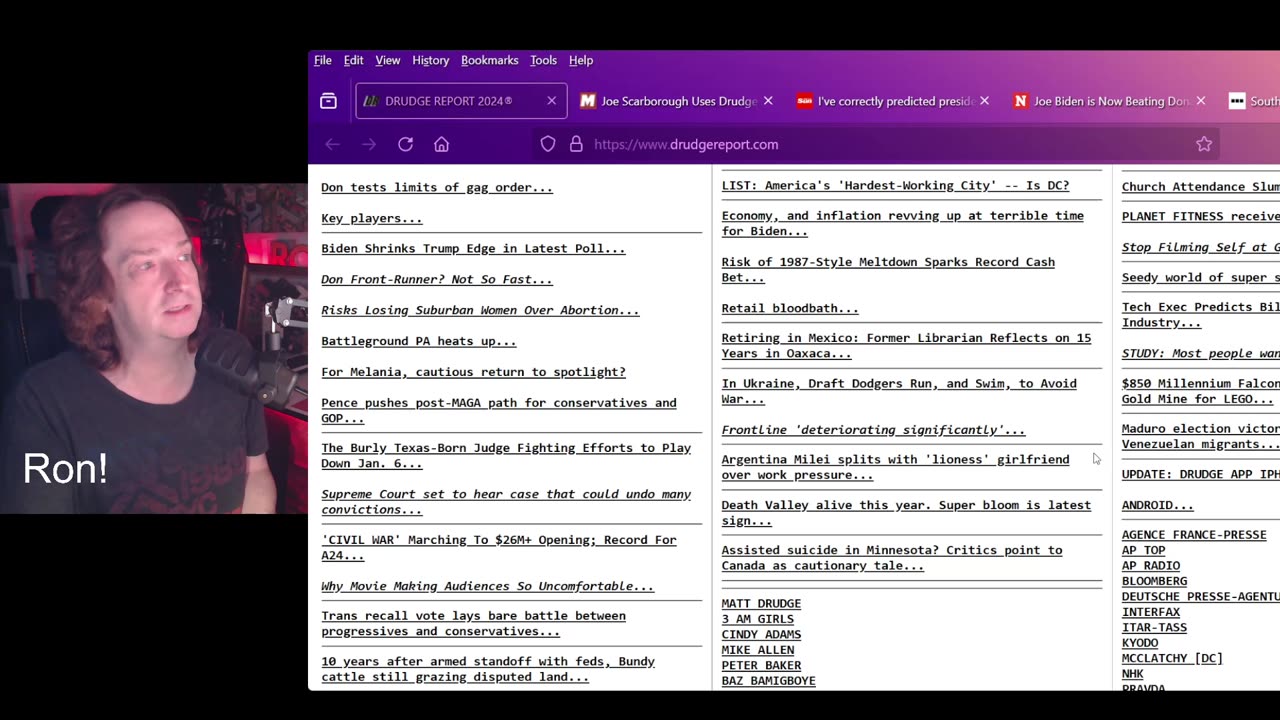Viewport: 1280px width, 720px height.
Task: Open 'Biden Shrinks Trump Edge in Latest Poll'
Action: (x=473, y=248)
